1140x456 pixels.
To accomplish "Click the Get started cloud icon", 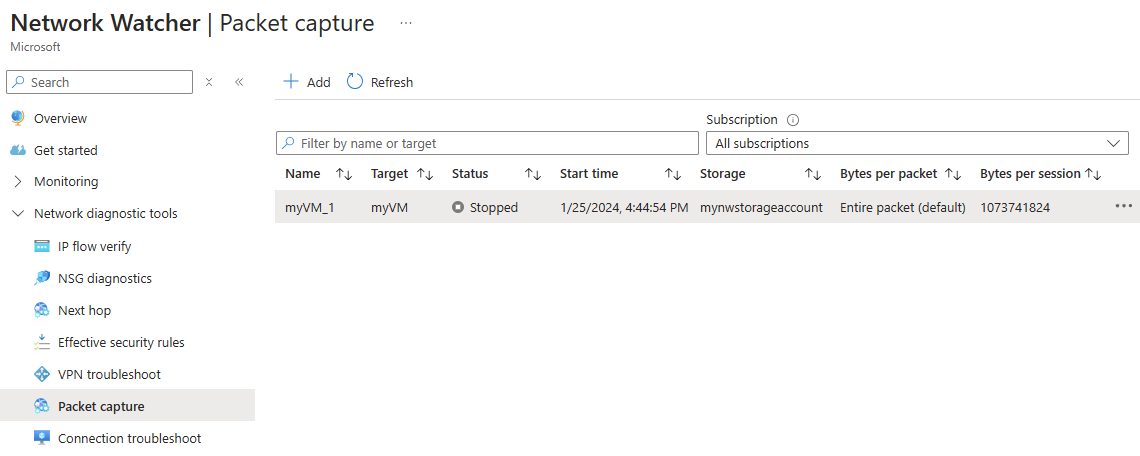I will [18, 151].
